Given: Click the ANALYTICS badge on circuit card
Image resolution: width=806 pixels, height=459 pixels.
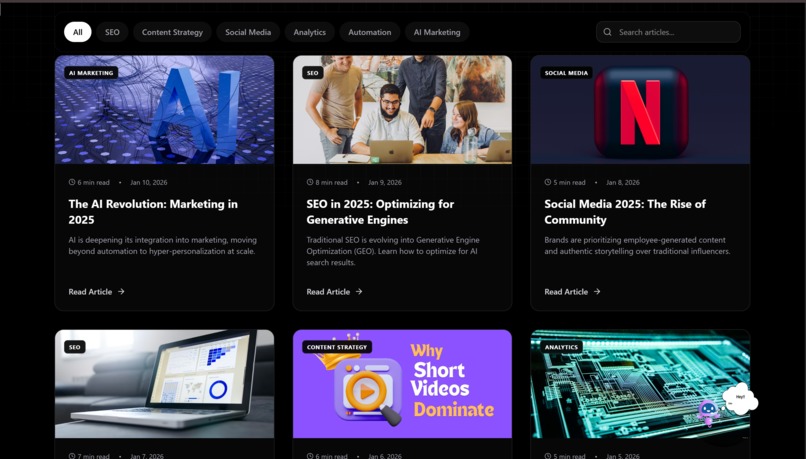Looking at the screenshot, I should [561, 347].
